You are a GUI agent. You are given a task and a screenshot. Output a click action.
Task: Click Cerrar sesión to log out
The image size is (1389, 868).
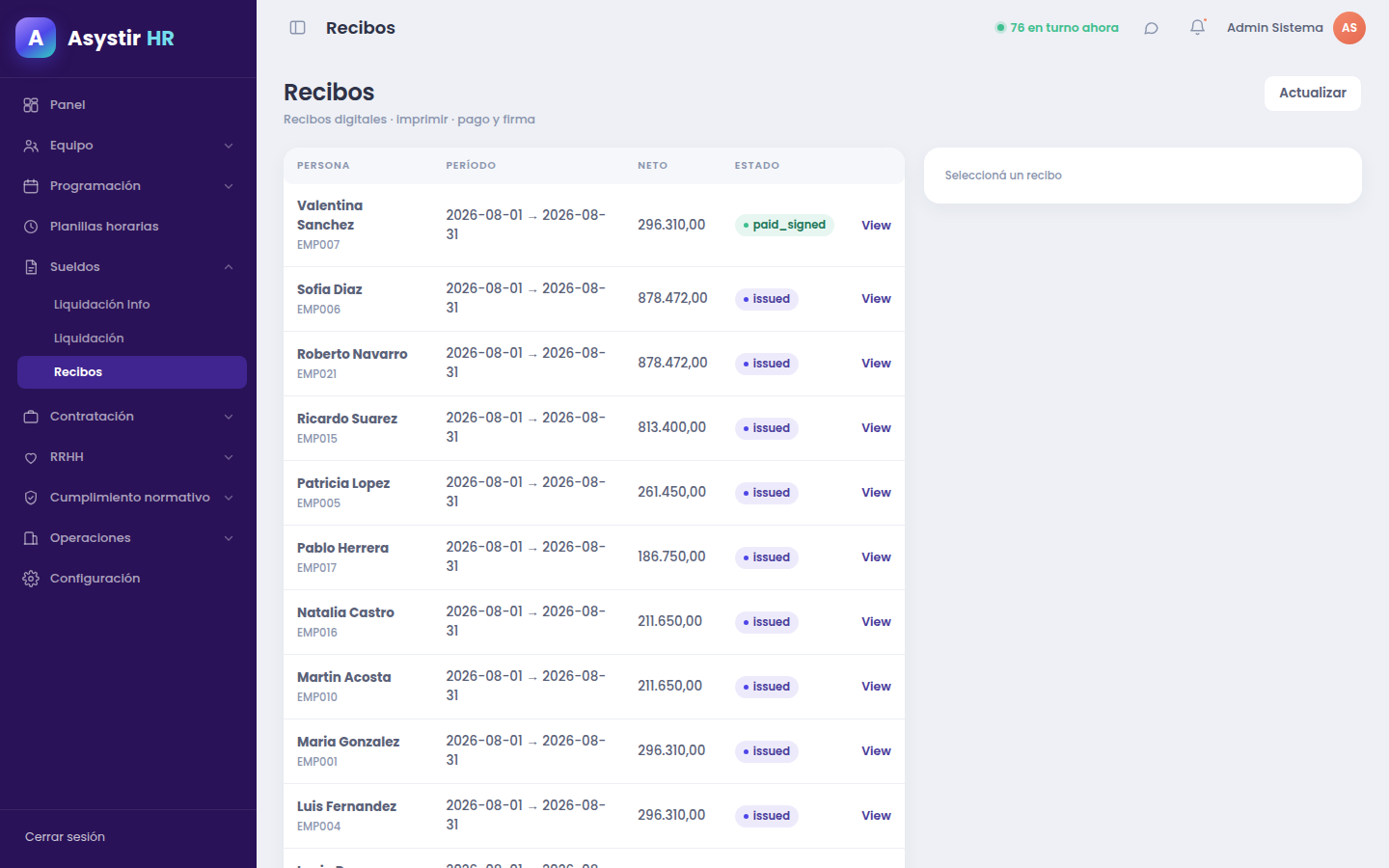(x=65, y=837)
